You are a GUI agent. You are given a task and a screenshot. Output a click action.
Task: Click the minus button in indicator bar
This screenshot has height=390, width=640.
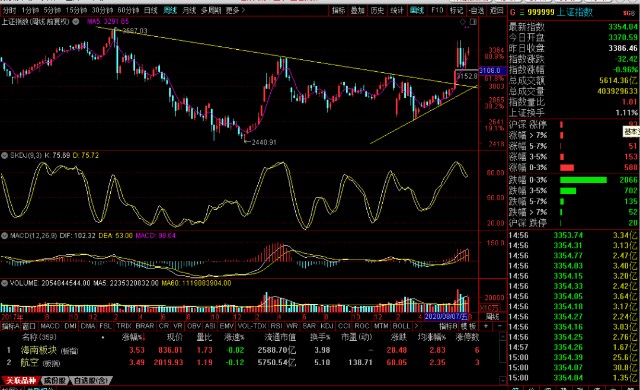click(500, 326)
